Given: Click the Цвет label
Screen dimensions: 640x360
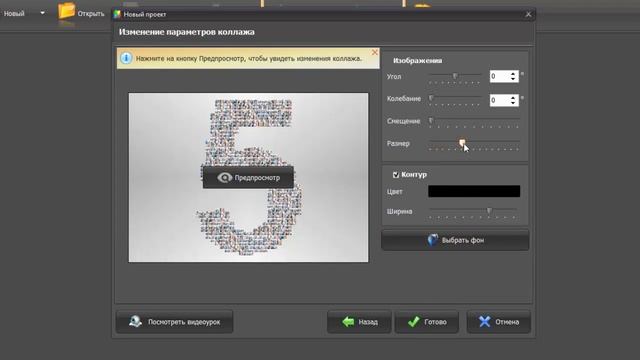Looking at the screenshot, I should pos(395,192).
